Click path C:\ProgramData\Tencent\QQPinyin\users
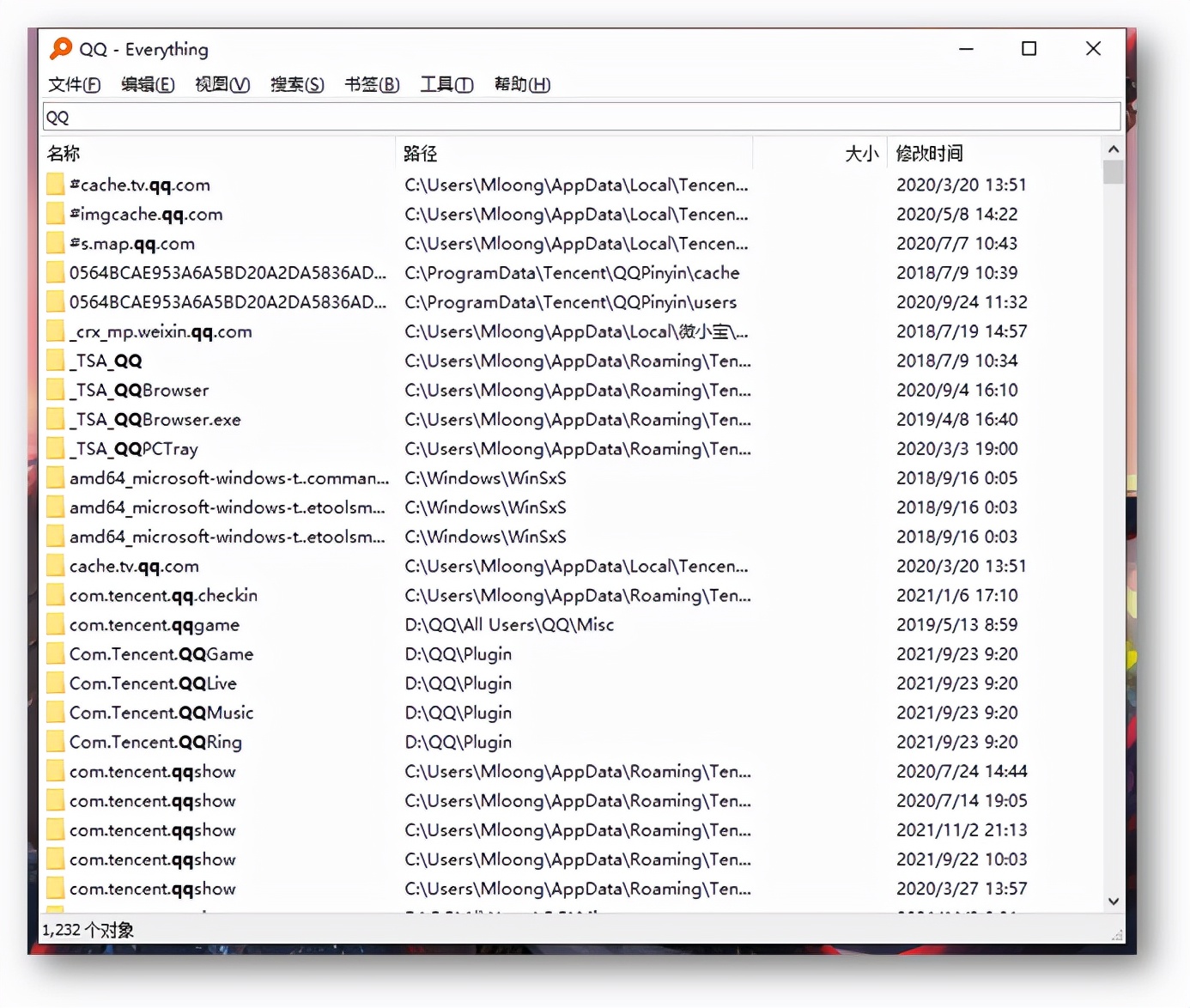This screenshot has width=1190, height=1008. tap(571, 301)
